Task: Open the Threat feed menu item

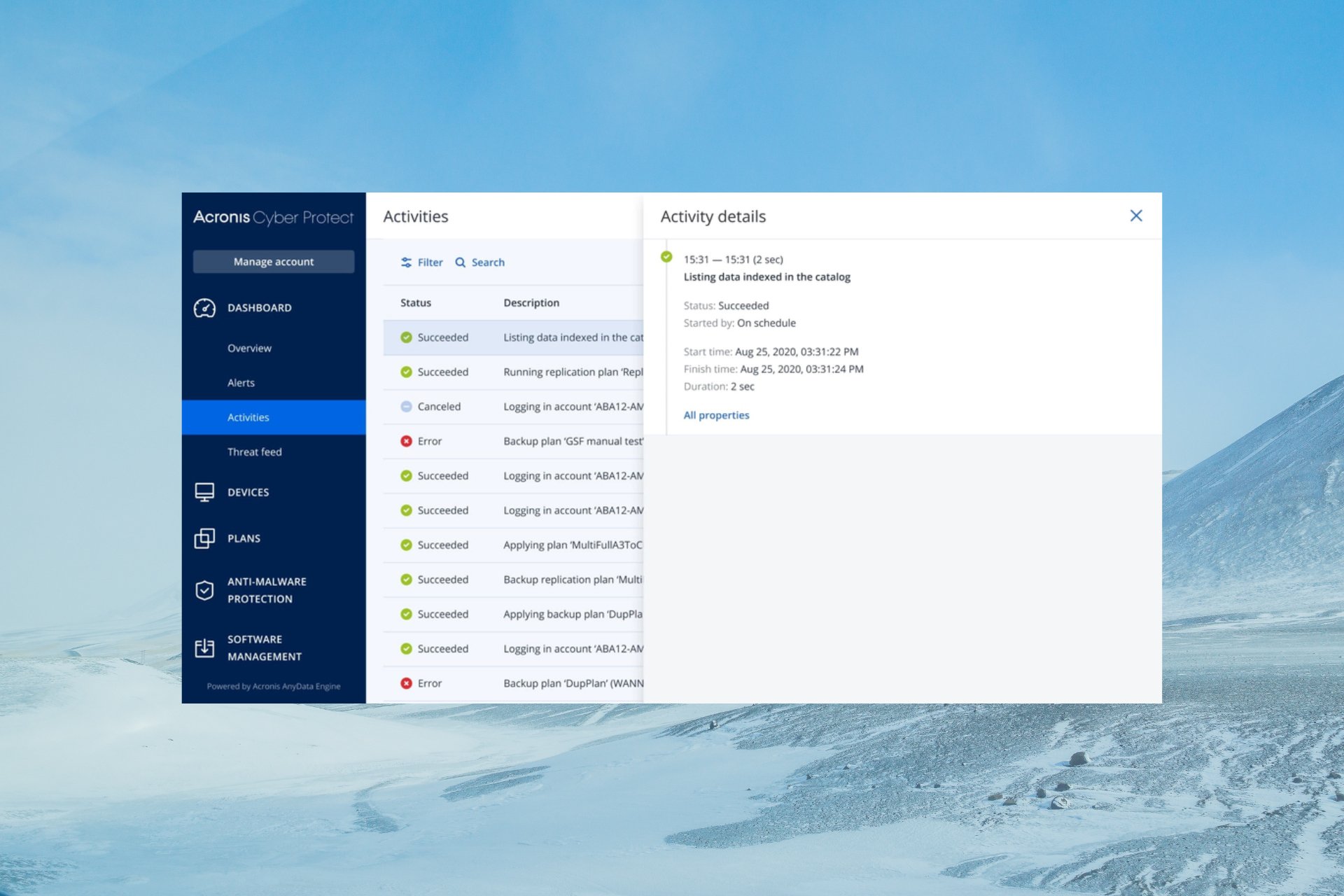Action: (254, 452)
